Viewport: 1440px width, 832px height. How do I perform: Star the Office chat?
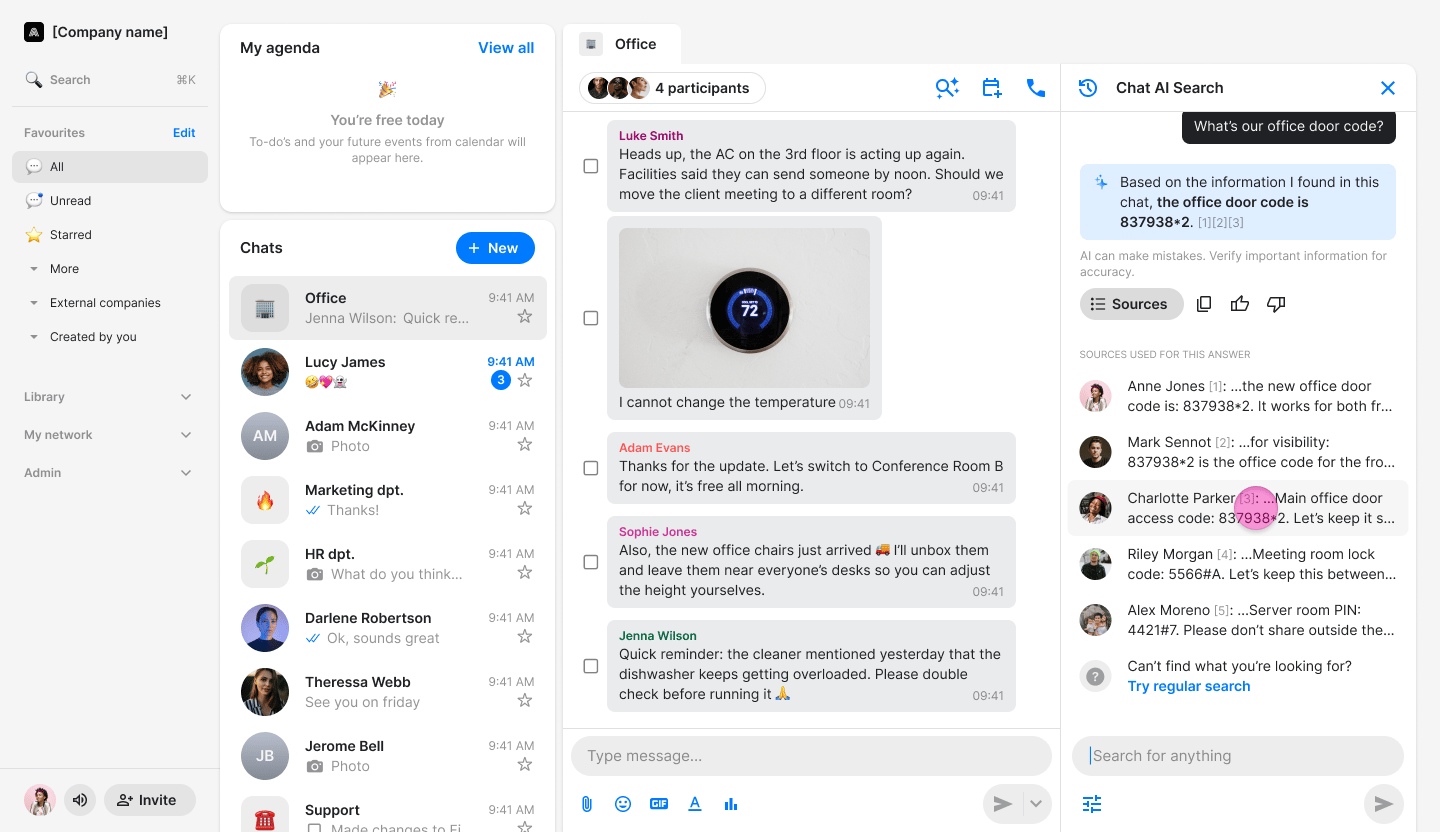point(525,316)
